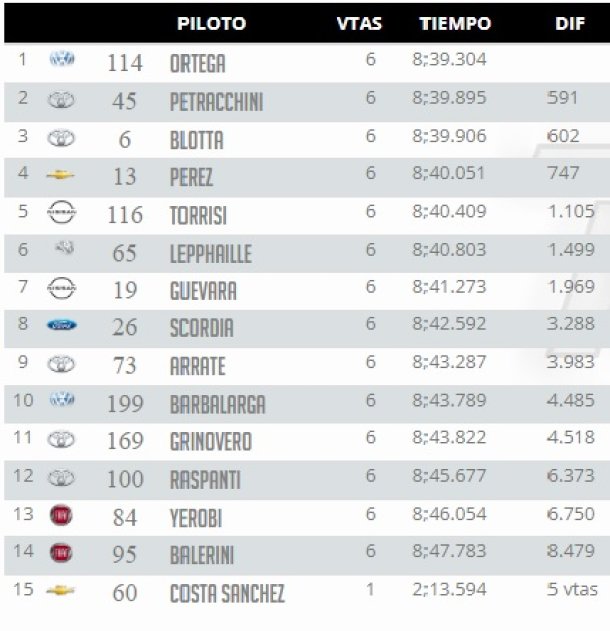Click the Chevrolet logo in Costa Sanchez's row

click(60, 590)
